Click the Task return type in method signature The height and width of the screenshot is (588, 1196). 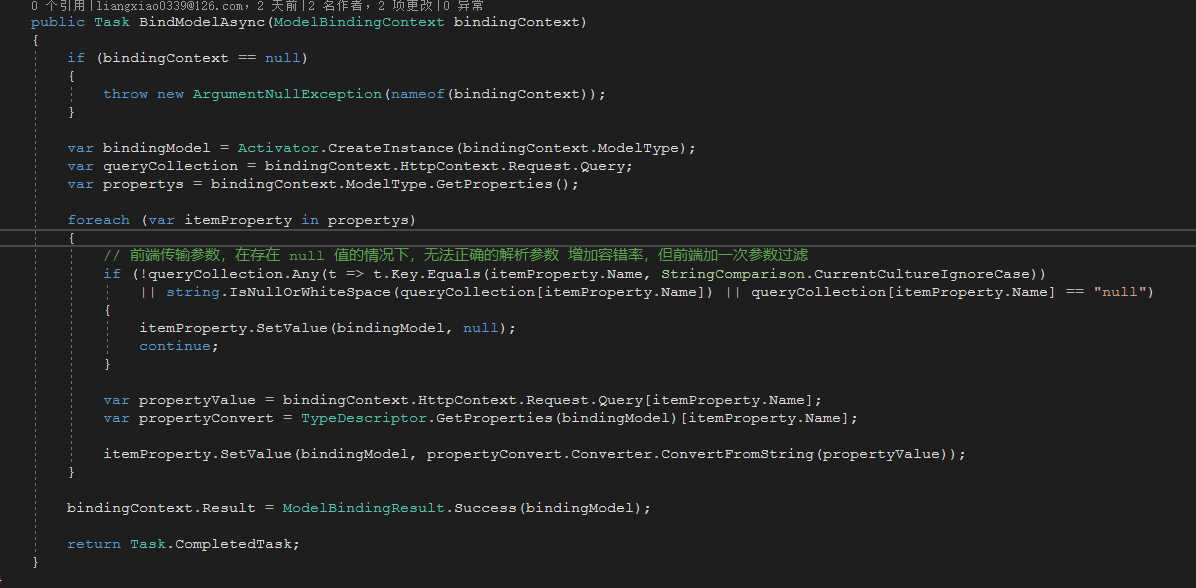112,22
